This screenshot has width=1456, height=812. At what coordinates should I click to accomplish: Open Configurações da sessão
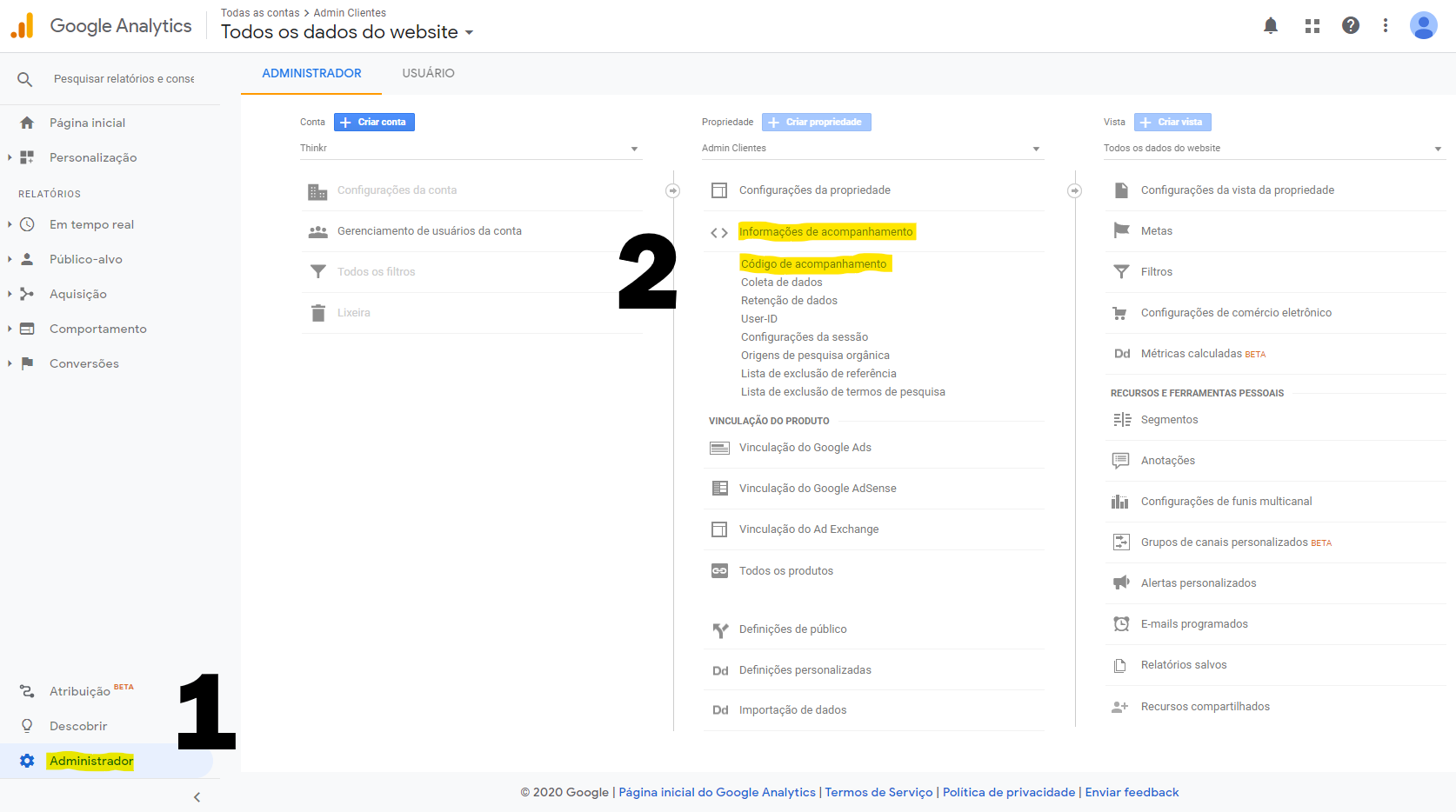click(805, 336)
